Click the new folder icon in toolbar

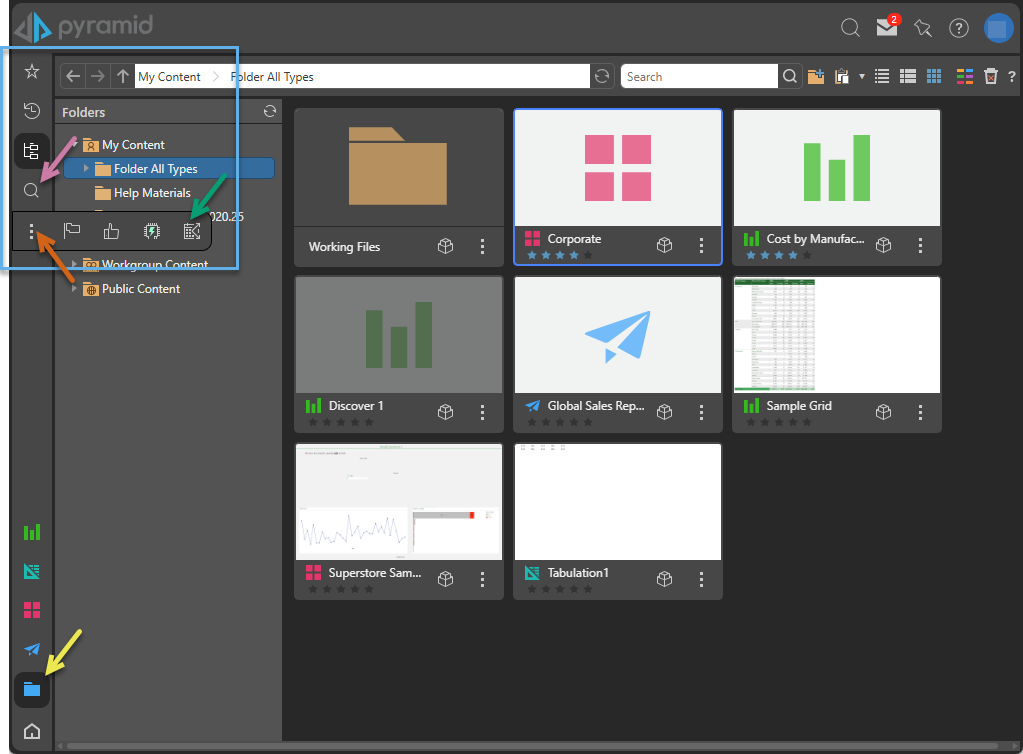tap(816, 76)
